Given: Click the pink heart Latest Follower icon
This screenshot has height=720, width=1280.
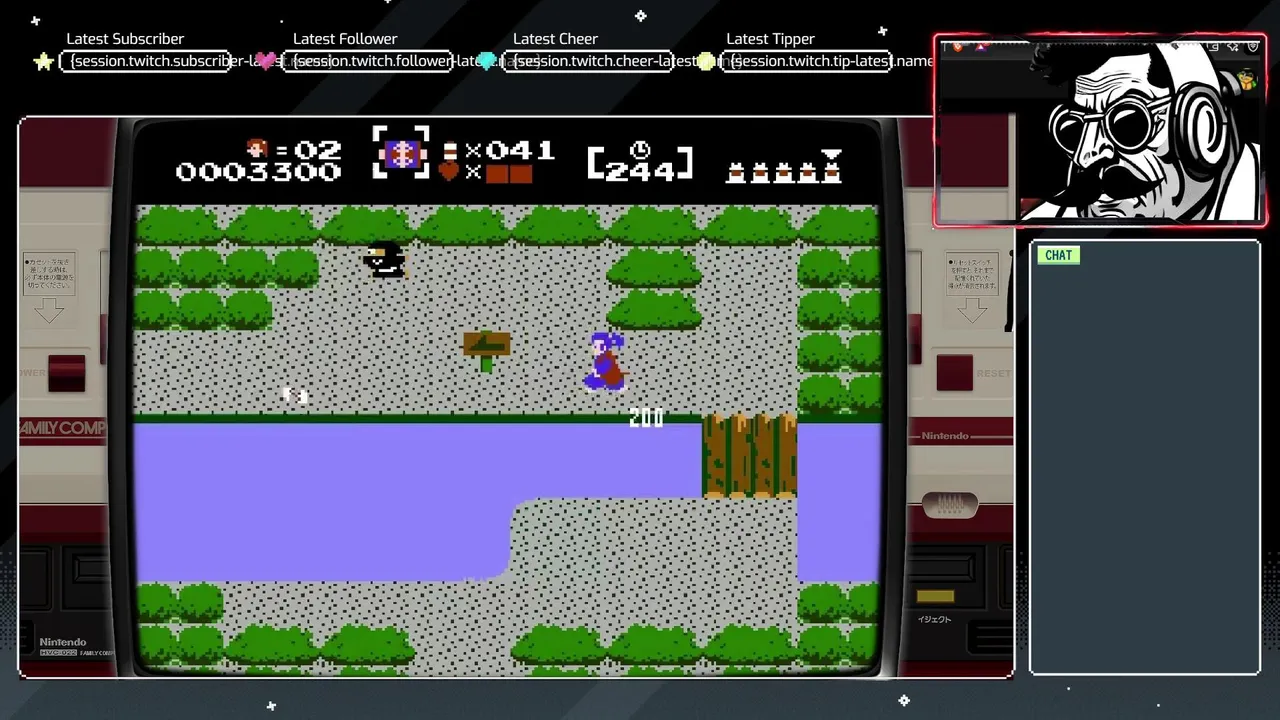Looking at the screenshot, I should click(266, 61).
